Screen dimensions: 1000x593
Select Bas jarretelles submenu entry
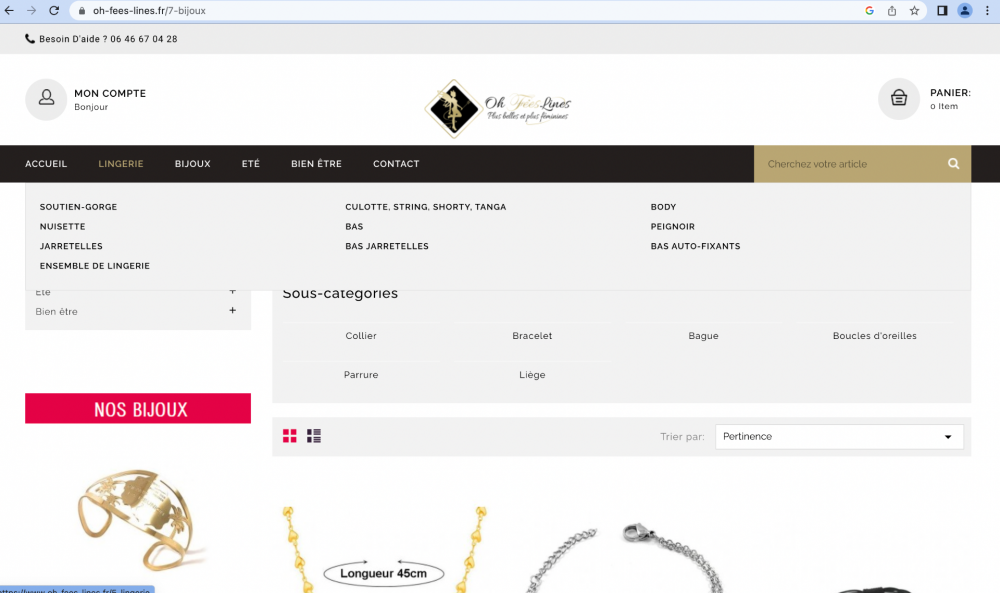click(x=386, y=246)
